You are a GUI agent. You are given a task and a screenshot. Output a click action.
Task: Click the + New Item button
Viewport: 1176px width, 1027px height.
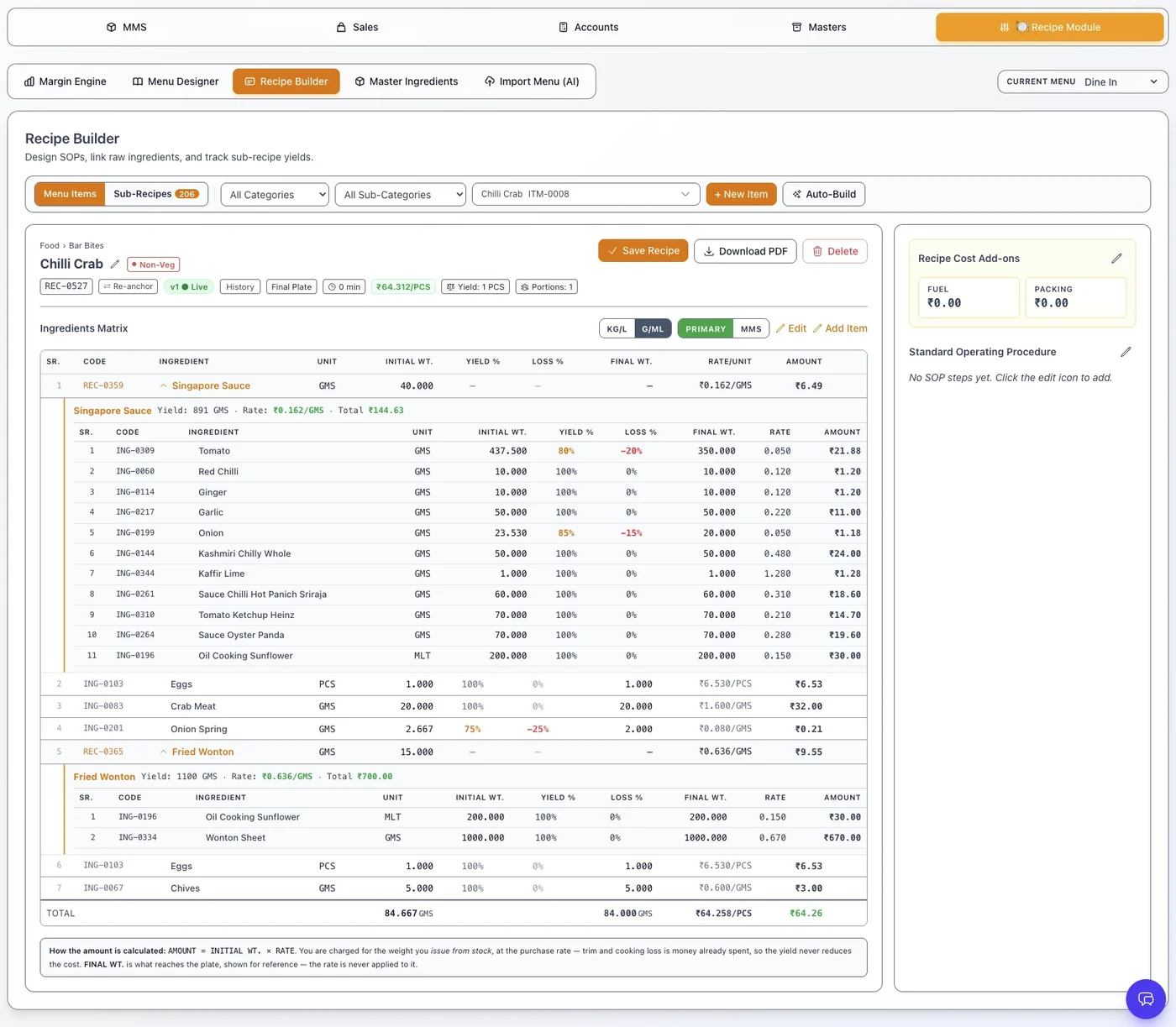(x=741, y=194)
